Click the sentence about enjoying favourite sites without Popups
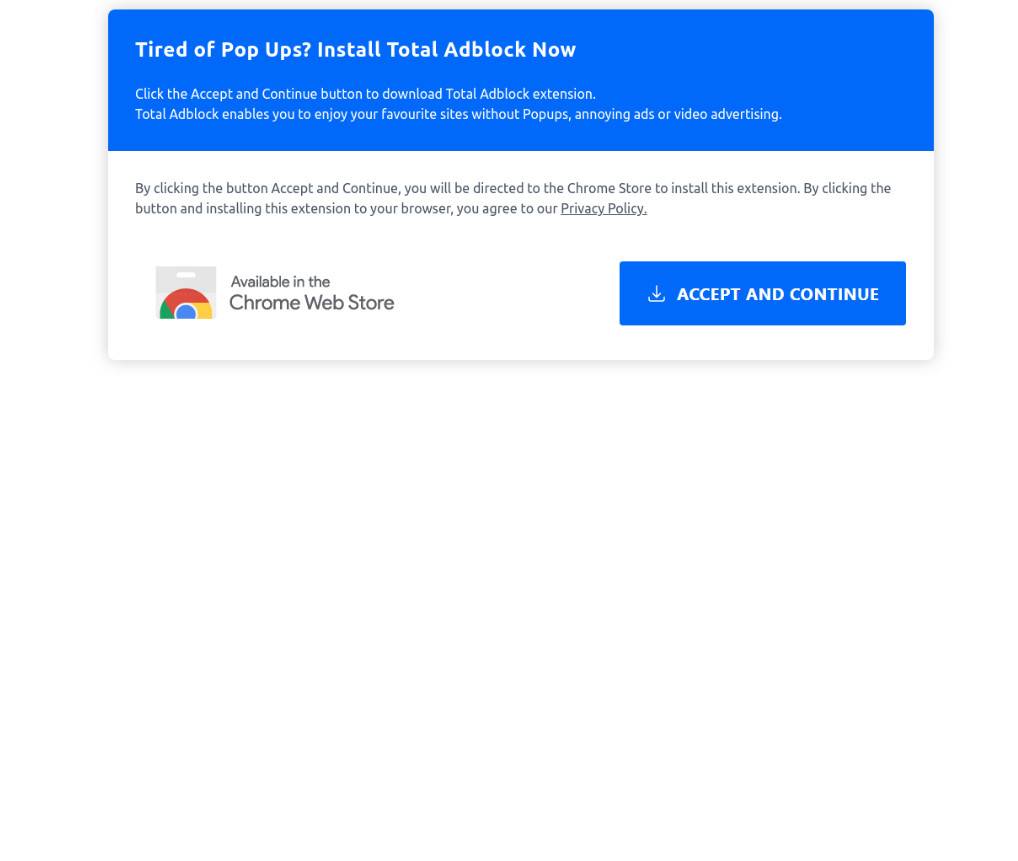Image resolution: width=1018 pixels, height=861 pixels. pos(458,114)
